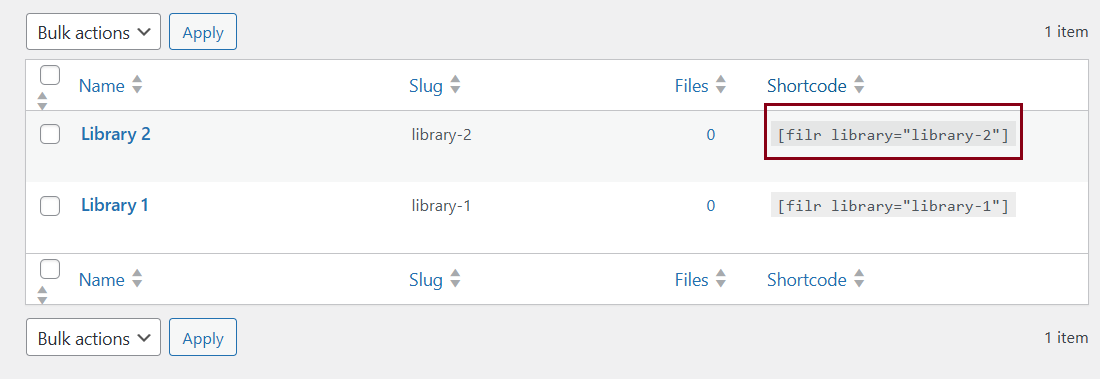Check the Library 2 row checkbox

(50, 134)
